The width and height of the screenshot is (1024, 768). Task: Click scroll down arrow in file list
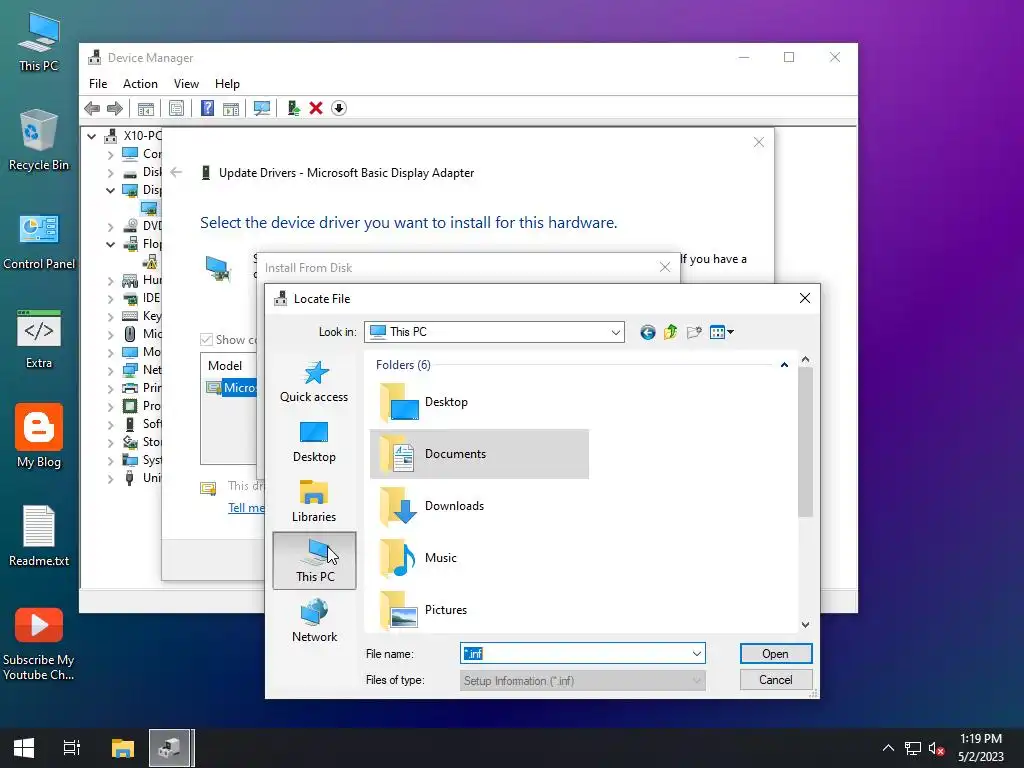coord(805,625)
